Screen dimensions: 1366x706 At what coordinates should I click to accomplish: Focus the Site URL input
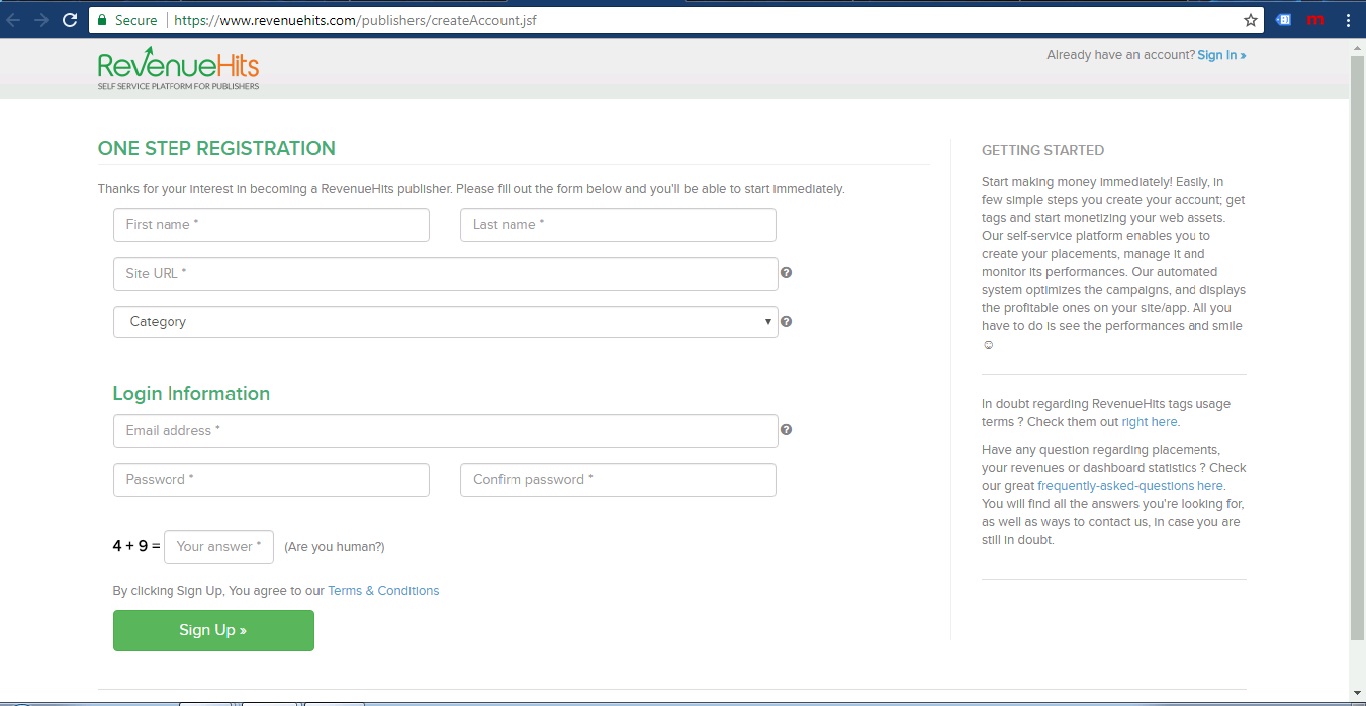click(x=445, y=274)
